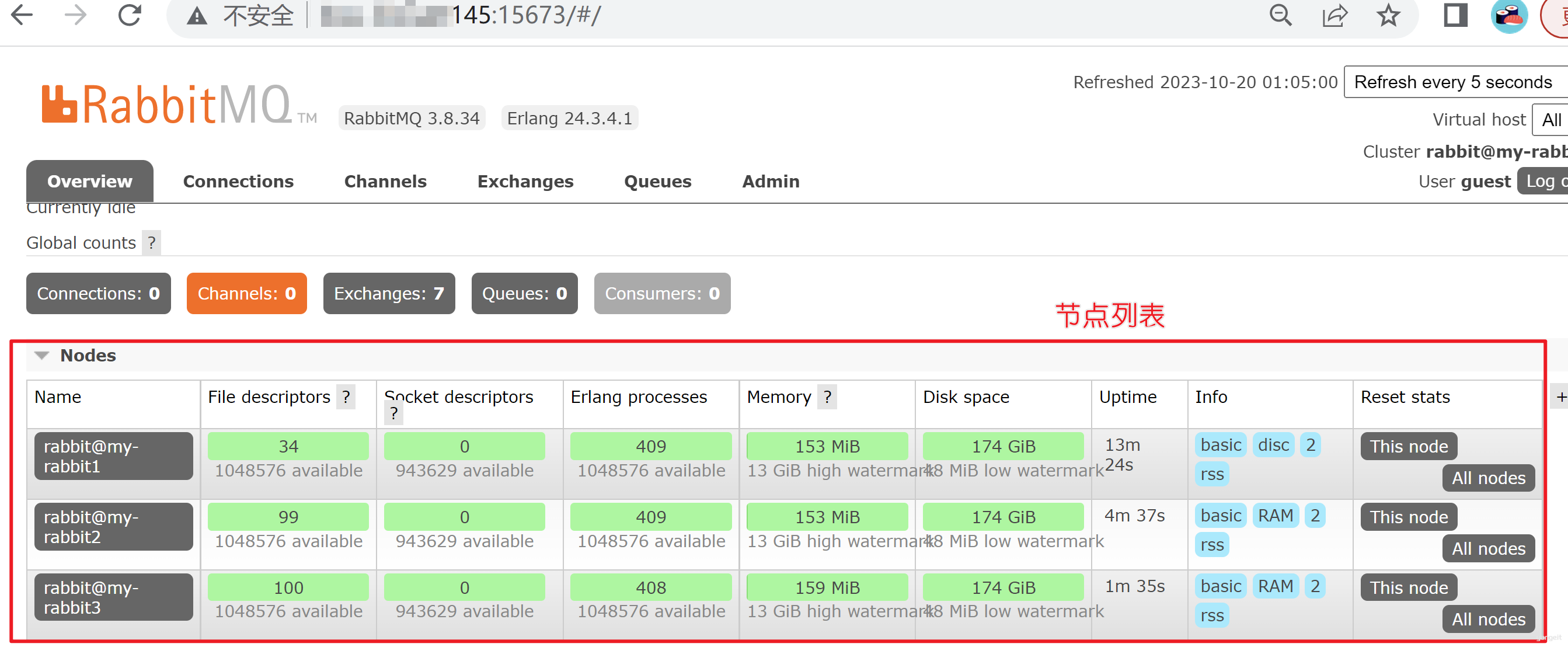1568x647 pixels.
Task: Switch to the Admin tab
Action: 771,181
